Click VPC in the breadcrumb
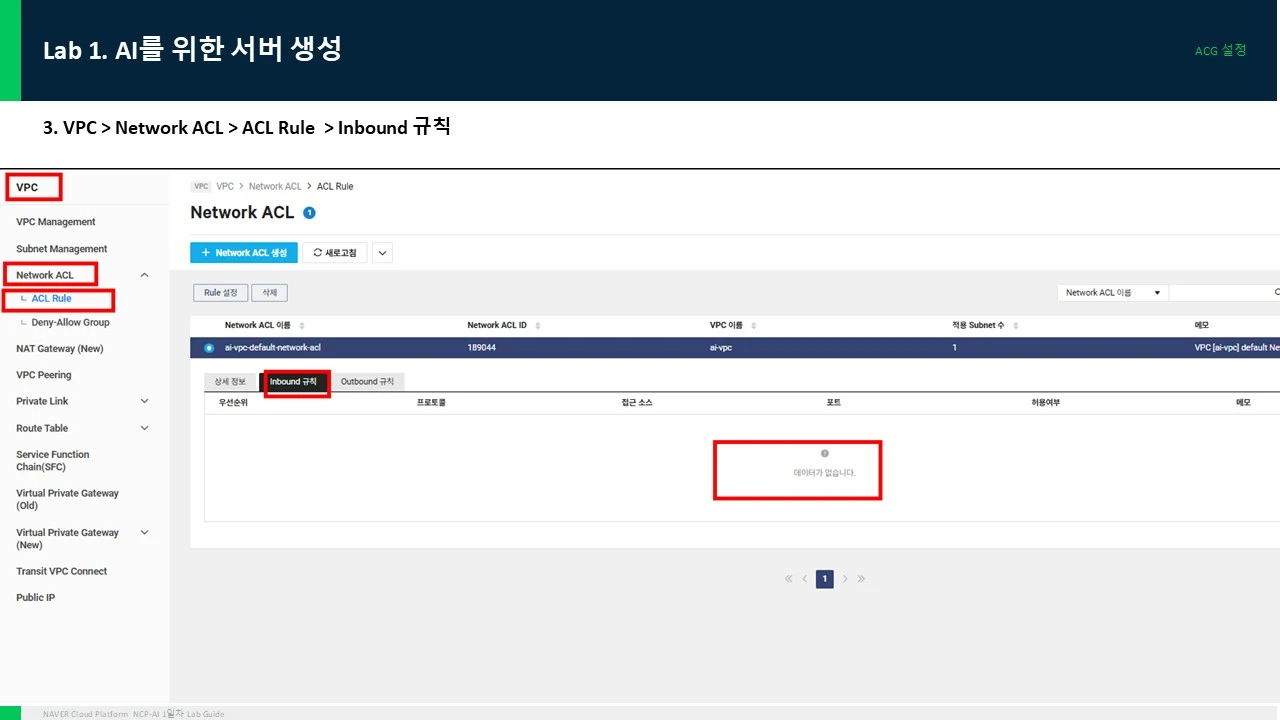1280x720 pixels. pos(225,187)
